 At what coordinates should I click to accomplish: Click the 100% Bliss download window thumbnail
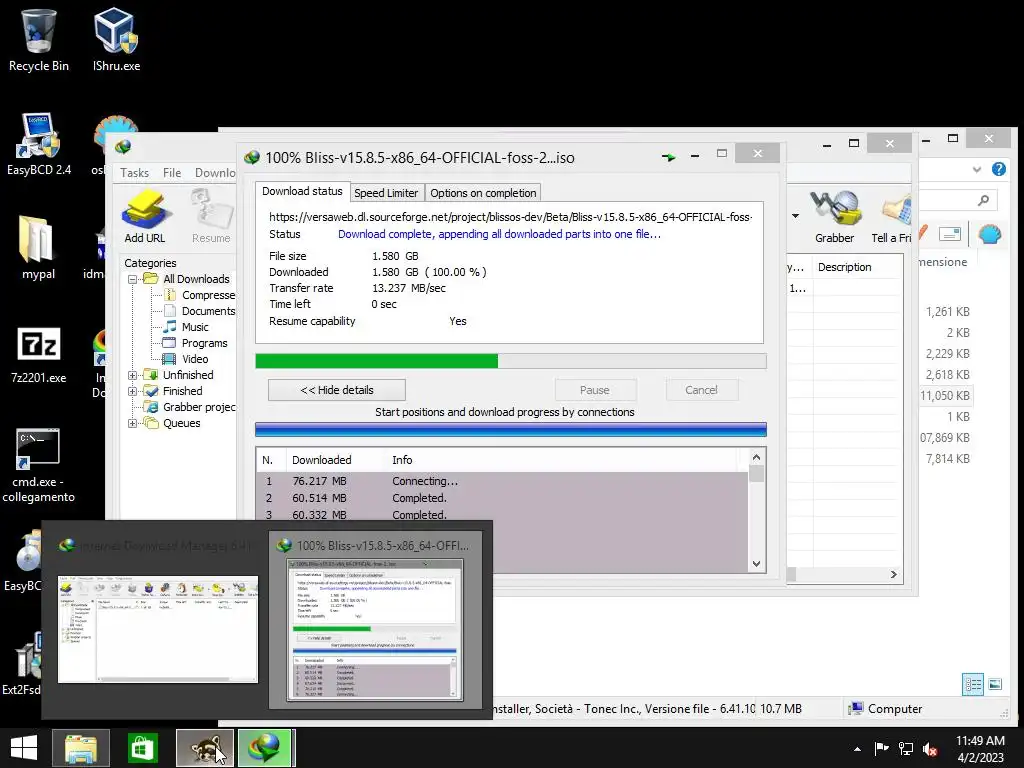tap(376, 618)
